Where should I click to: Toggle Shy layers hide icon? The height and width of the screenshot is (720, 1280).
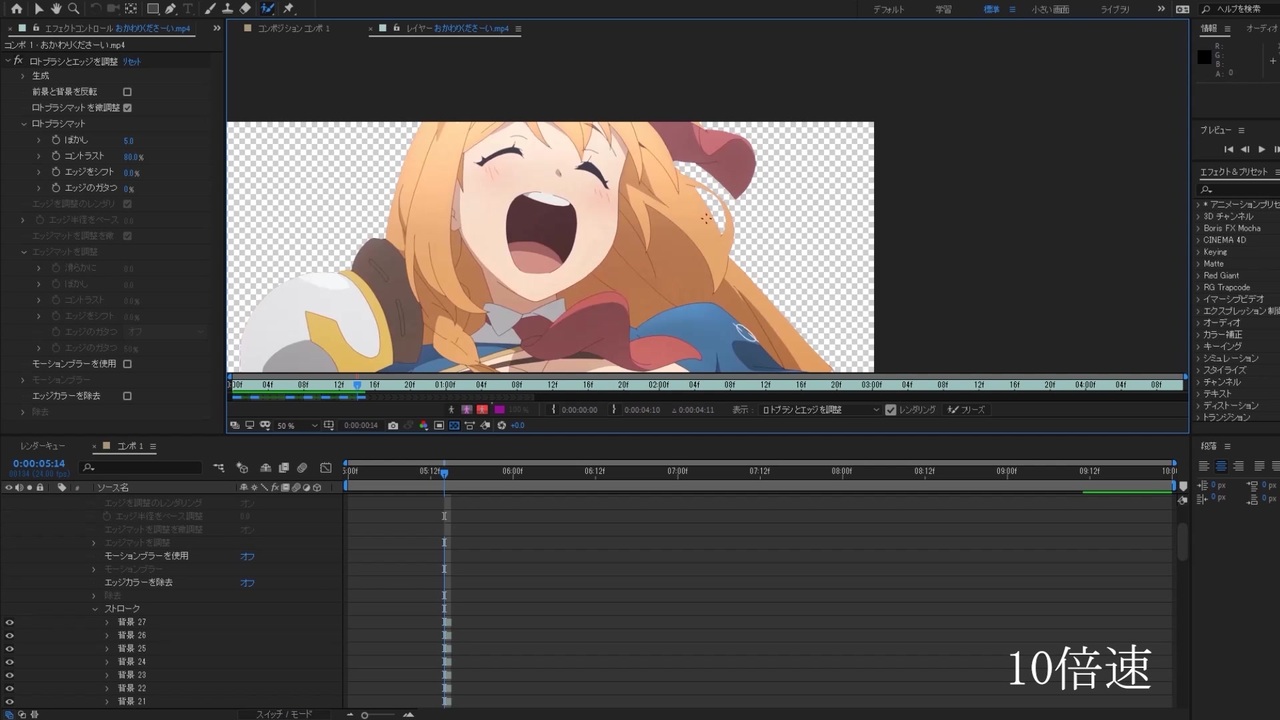click(265, 467)
